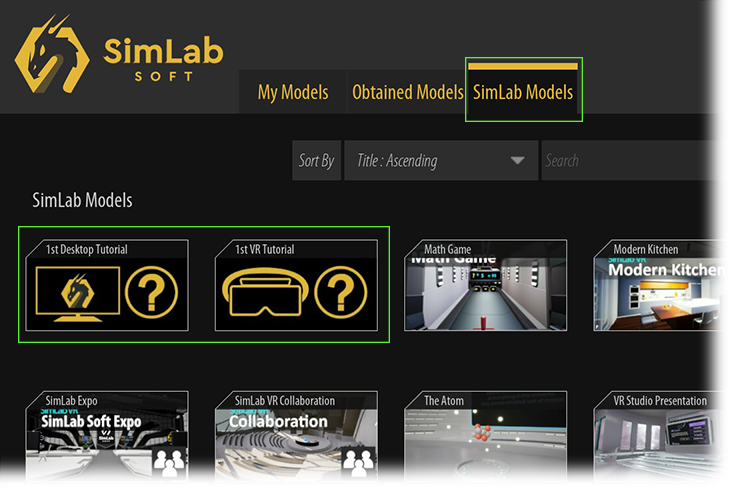The width and height of the screenshot is (748, 502).
Task: Click the monitor icon in 1st Desktop Tutorial
Action: click(78, 294)
